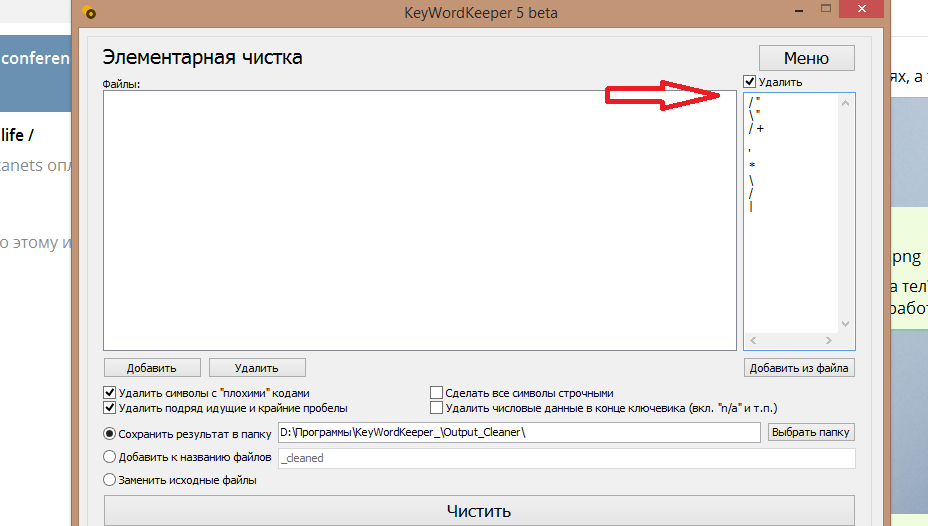This screenshot has width=928, height=526.
Task: Click the Удалить button under the files list
Action: click(257, 367)
